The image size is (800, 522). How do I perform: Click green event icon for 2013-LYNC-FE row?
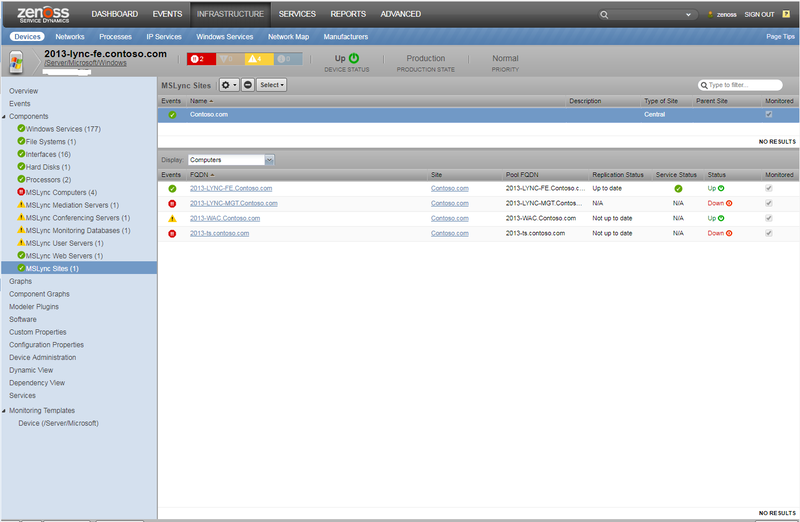172,189
